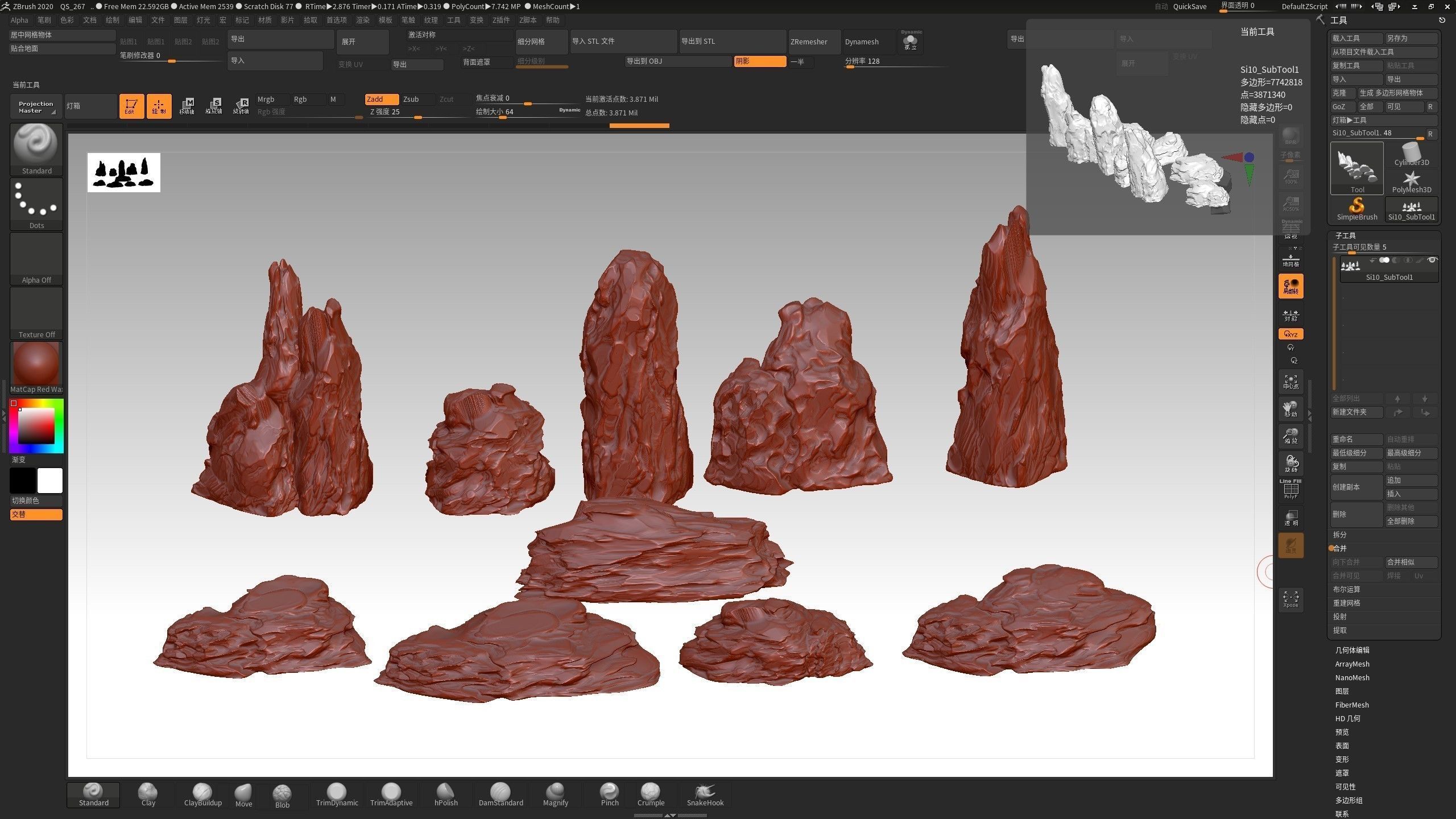Select the SimpleBrush tool thumbnail
Screen dimensions: 1456x819
click(x=1357, y=209)
